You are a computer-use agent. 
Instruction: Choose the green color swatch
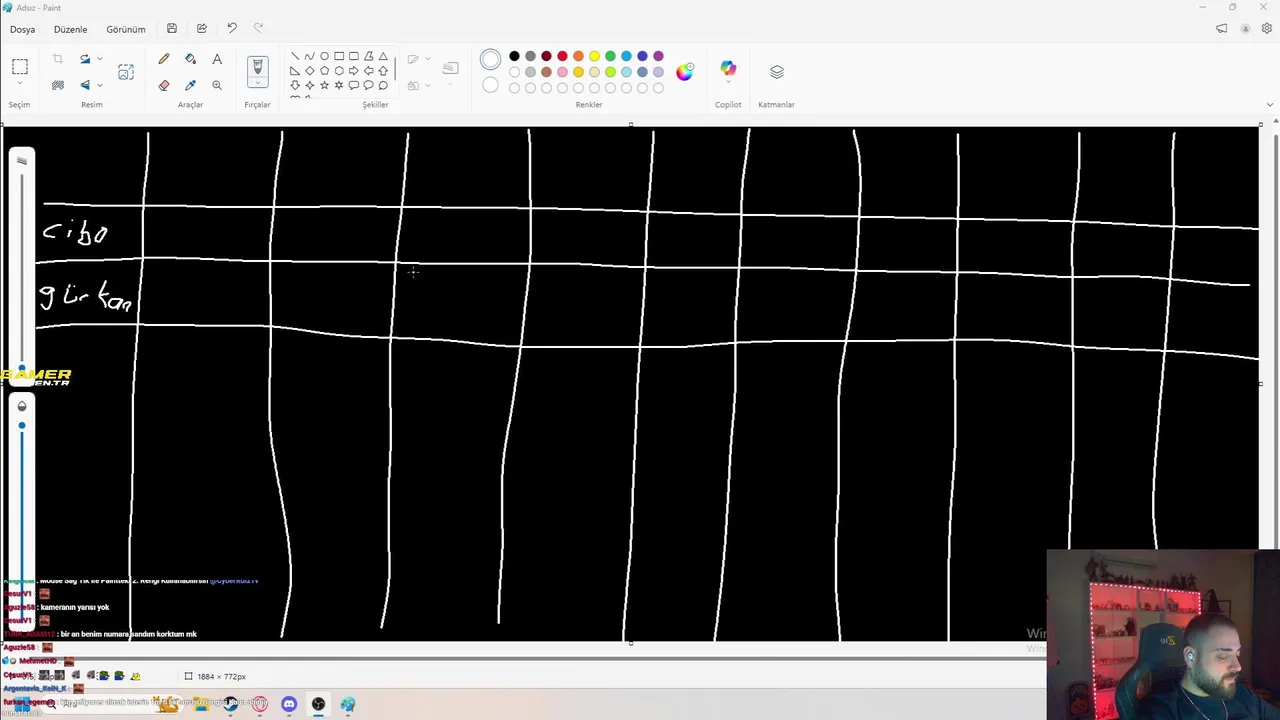pyautogui.click(x=610, y=56)
